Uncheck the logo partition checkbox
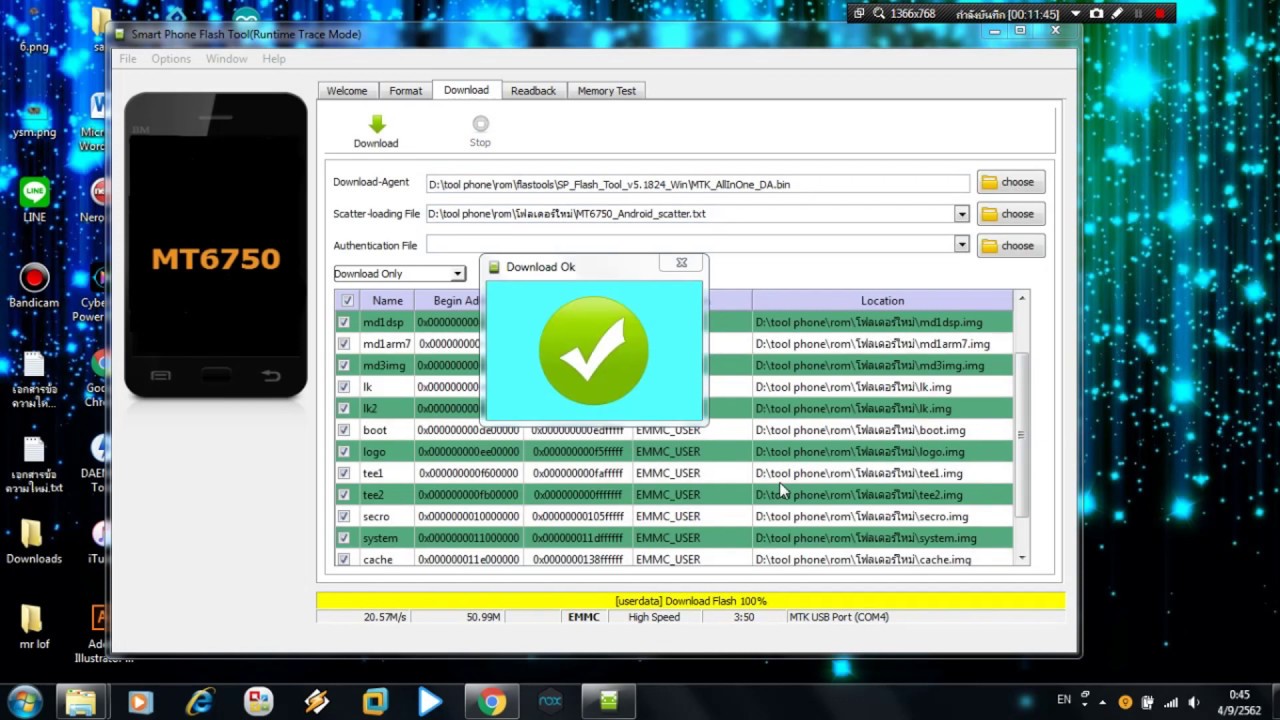The height and width of the screenshot is (720, 1280). pyautogui.click(x=344, y=452)
